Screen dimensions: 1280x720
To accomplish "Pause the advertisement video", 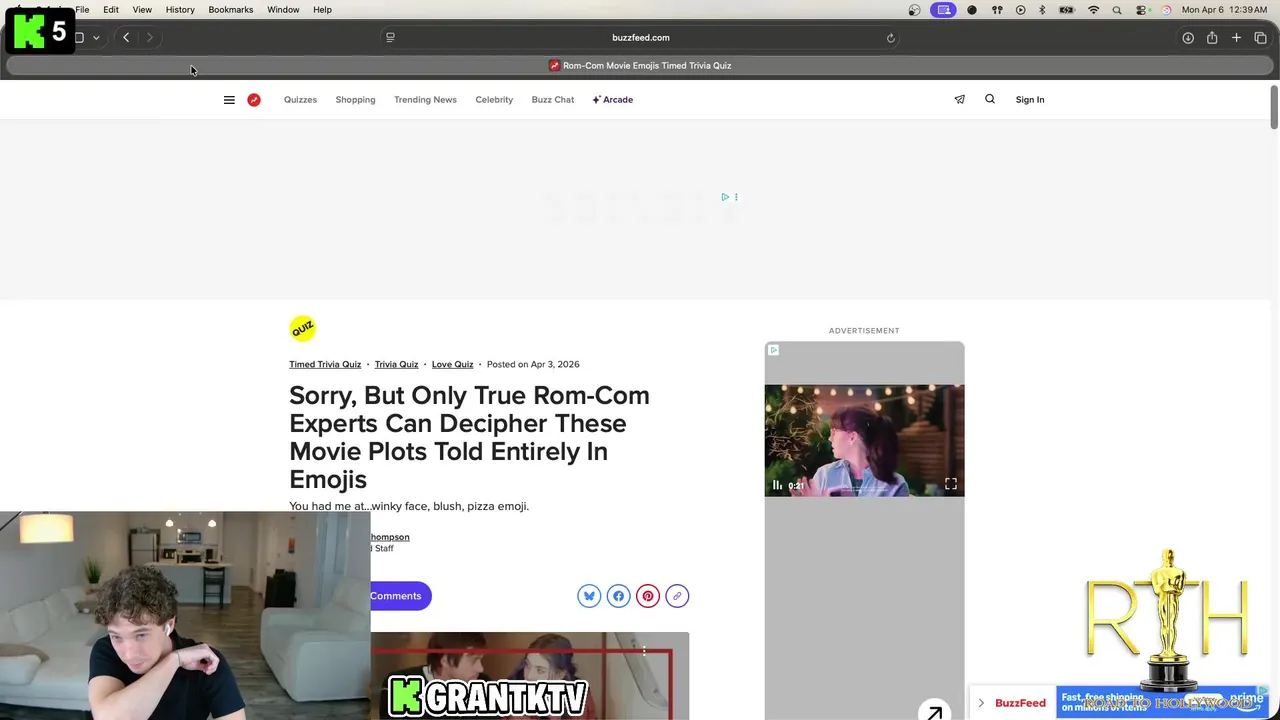I will point(777,485).
